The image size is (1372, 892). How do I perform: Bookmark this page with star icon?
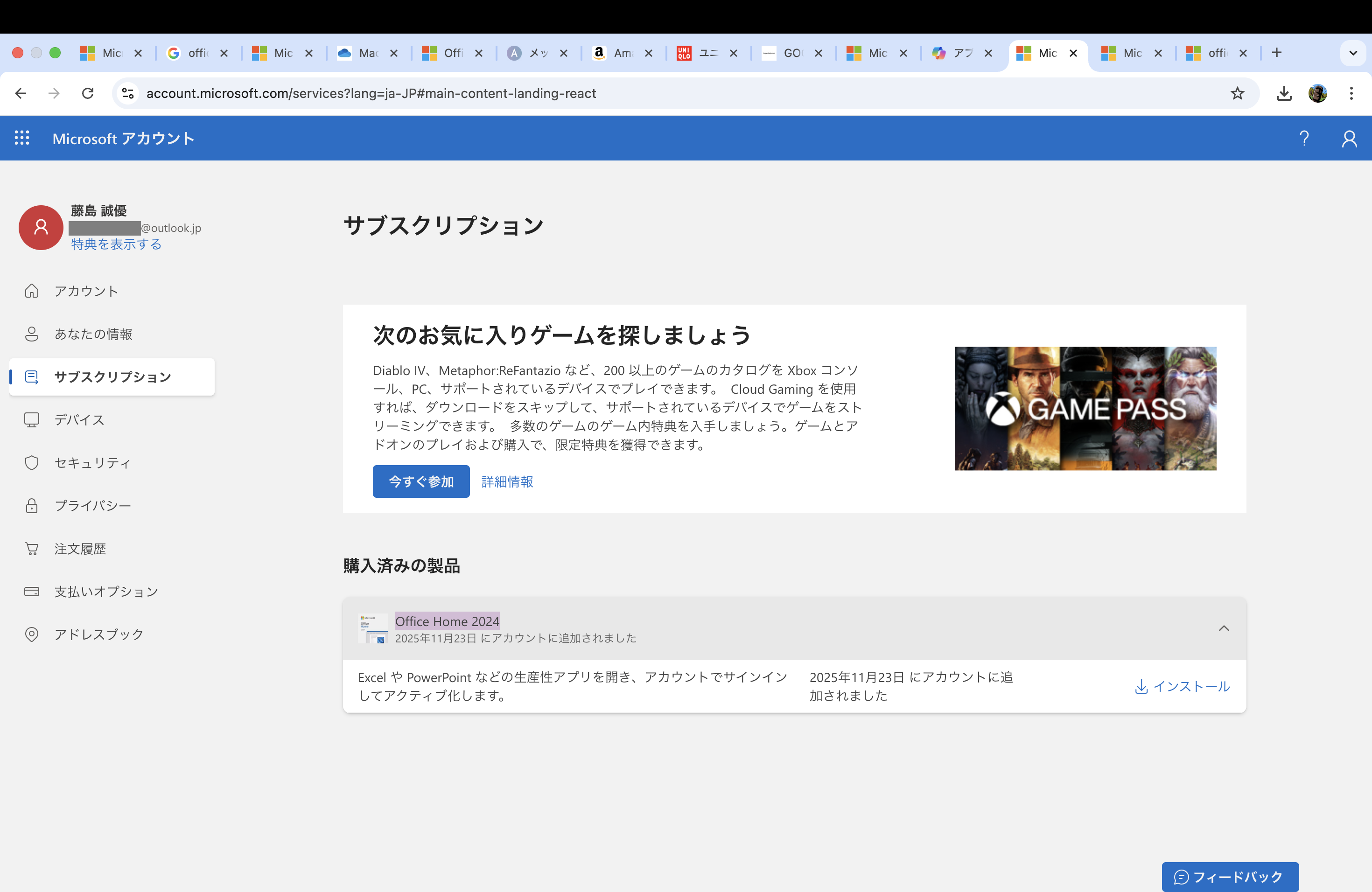coord(1237,93)
